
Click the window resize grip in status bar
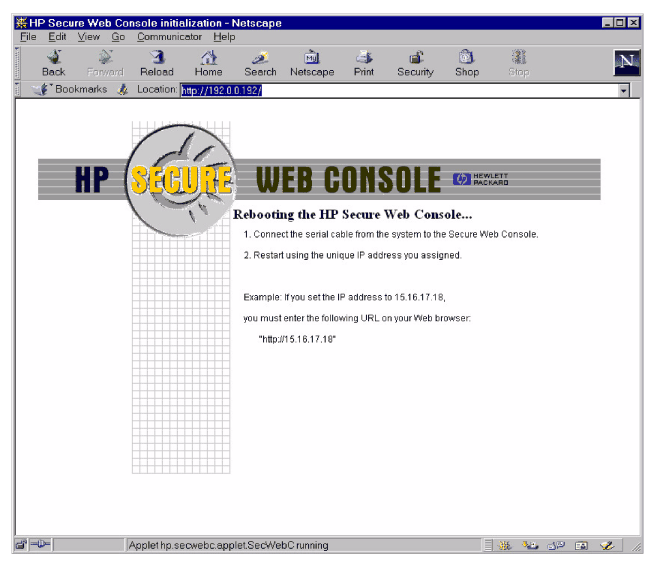point(637,546)
